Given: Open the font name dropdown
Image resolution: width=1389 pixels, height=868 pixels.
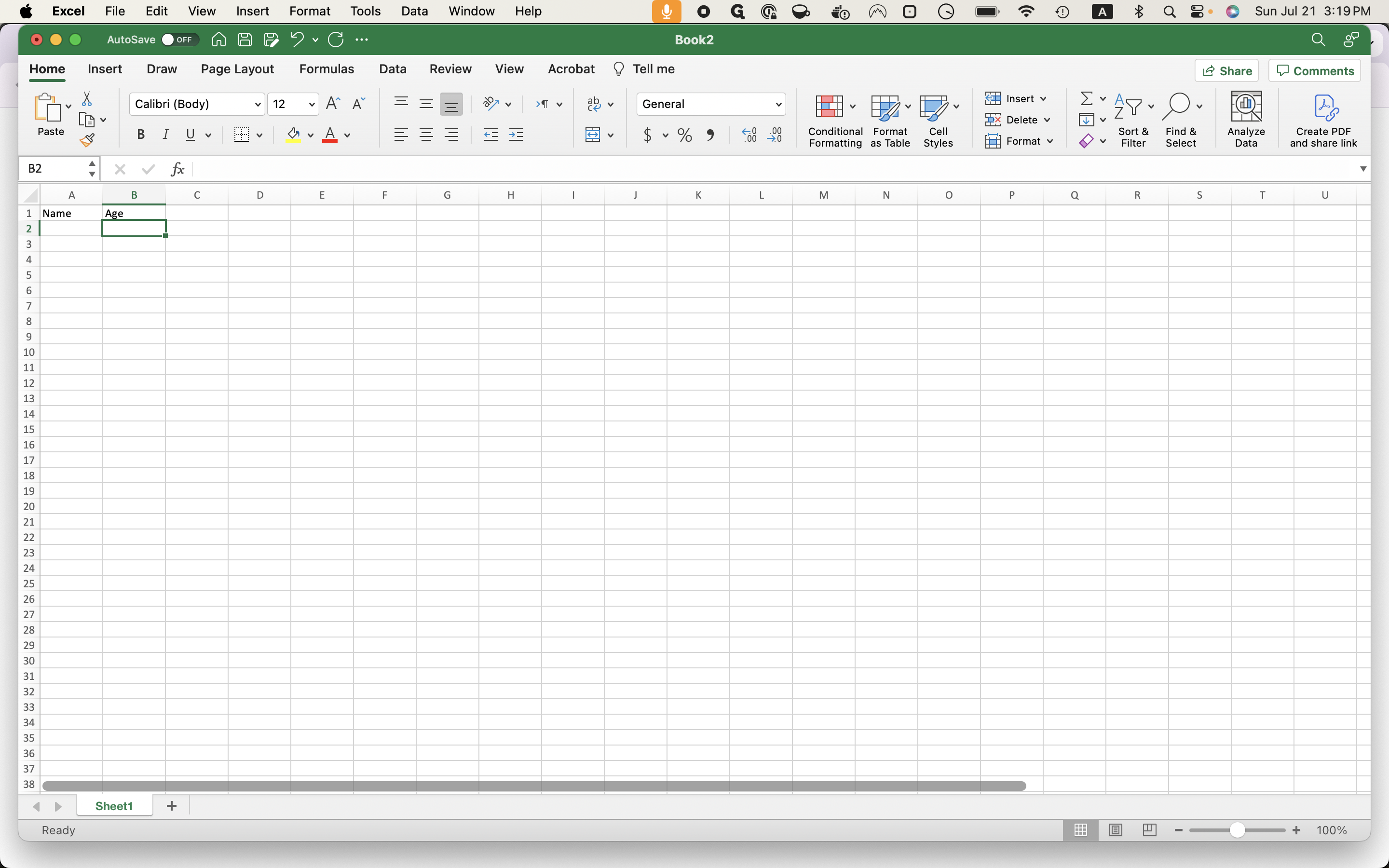Looking at the screenshot, I should tap(258, 105).
